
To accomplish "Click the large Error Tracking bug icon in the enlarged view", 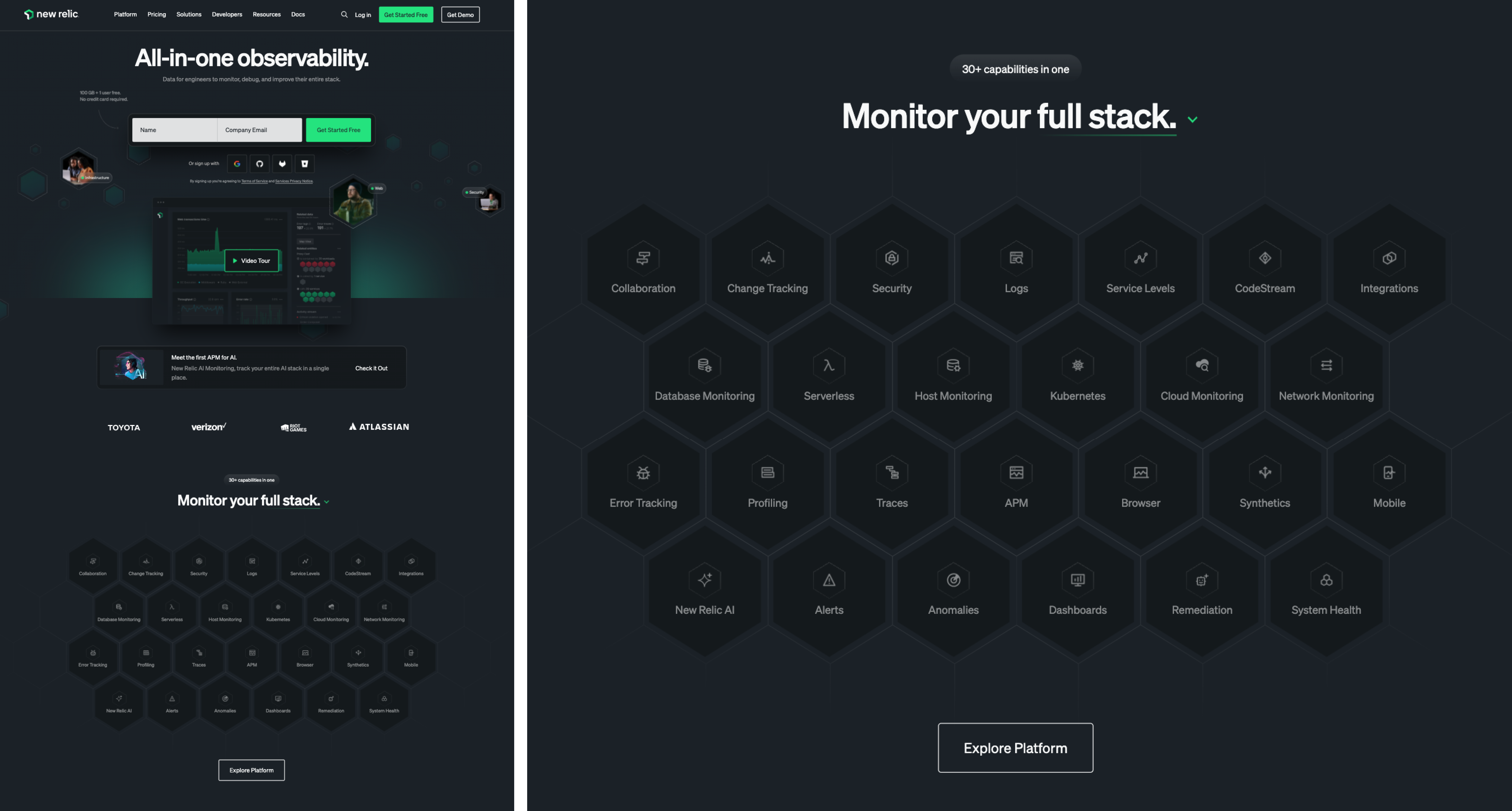I will (643, 473).
